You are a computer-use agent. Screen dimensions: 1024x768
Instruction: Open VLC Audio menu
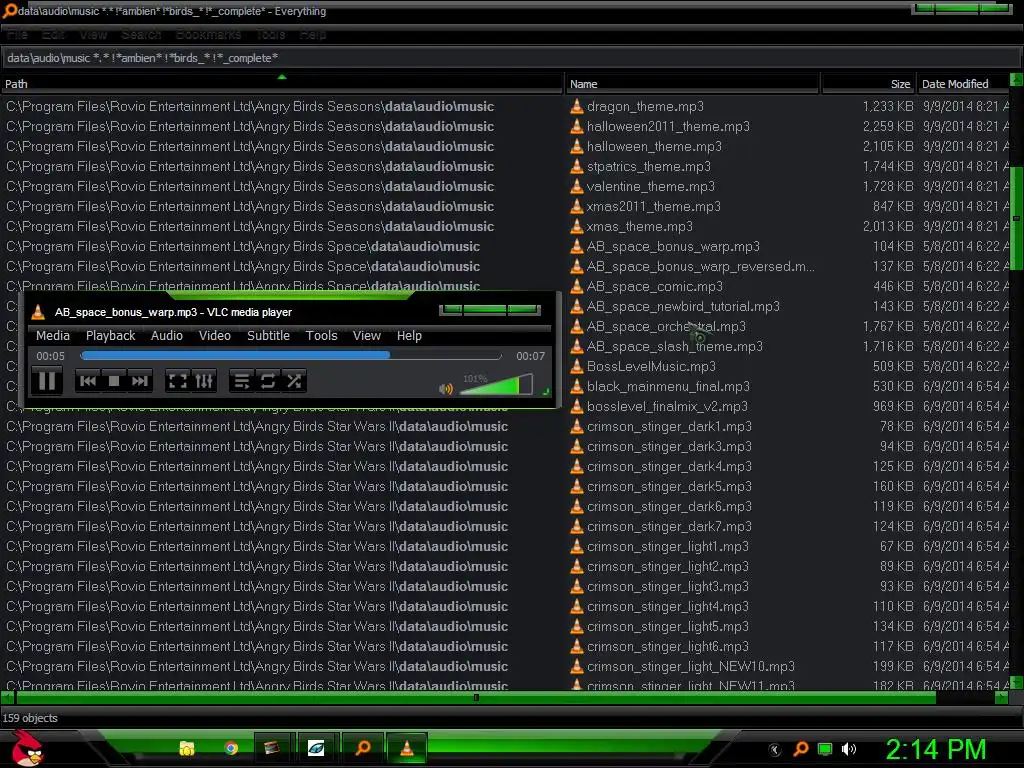click(167, 336)
